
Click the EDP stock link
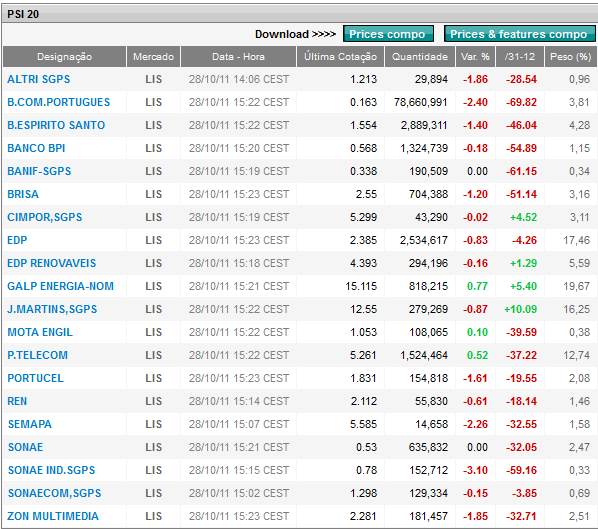(17, 240)
